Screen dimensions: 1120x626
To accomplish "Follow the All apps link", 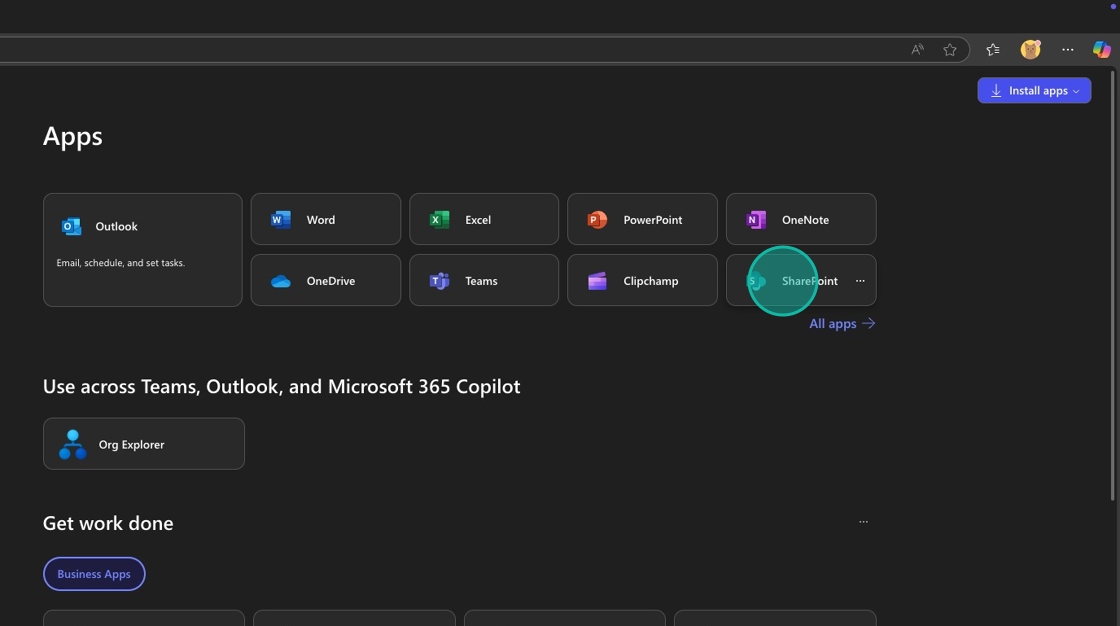I will 841,323.
